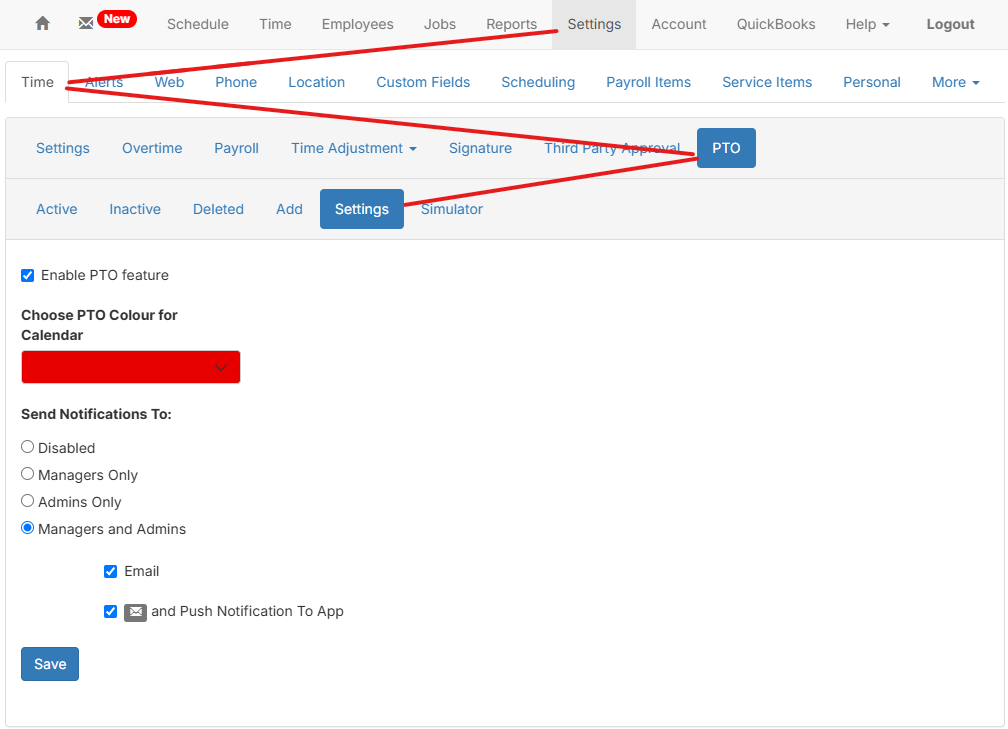Click the Logout link
1008x729 pixels.
(x=949, y=23)
